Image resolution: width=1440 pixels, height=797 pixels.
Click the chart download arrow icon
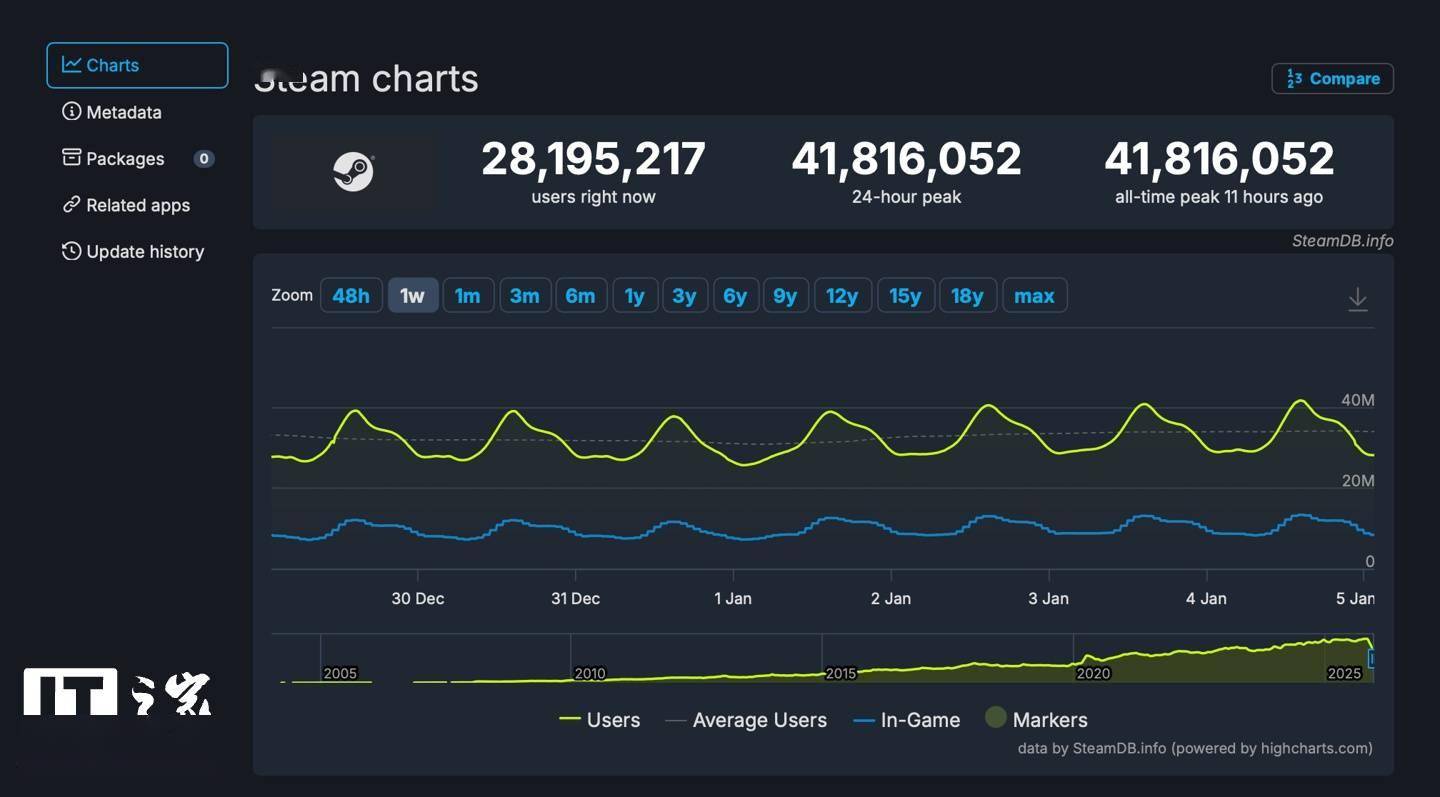(1357, 299)
